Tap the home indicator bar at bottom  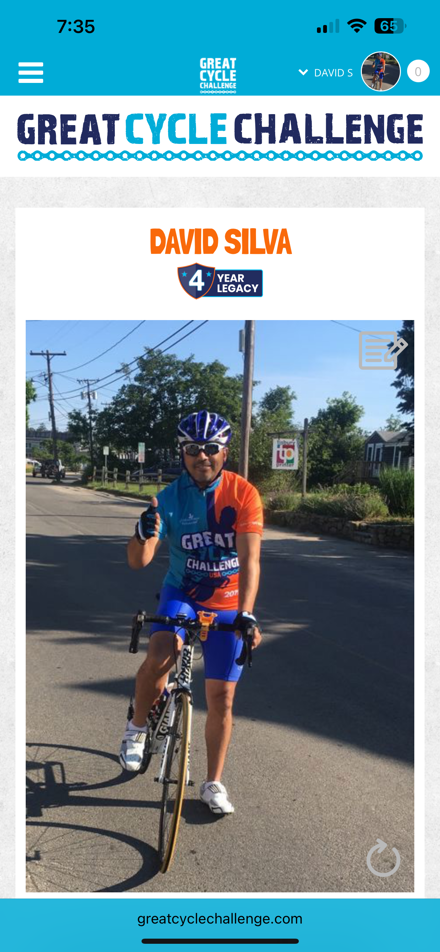(220, 941)
